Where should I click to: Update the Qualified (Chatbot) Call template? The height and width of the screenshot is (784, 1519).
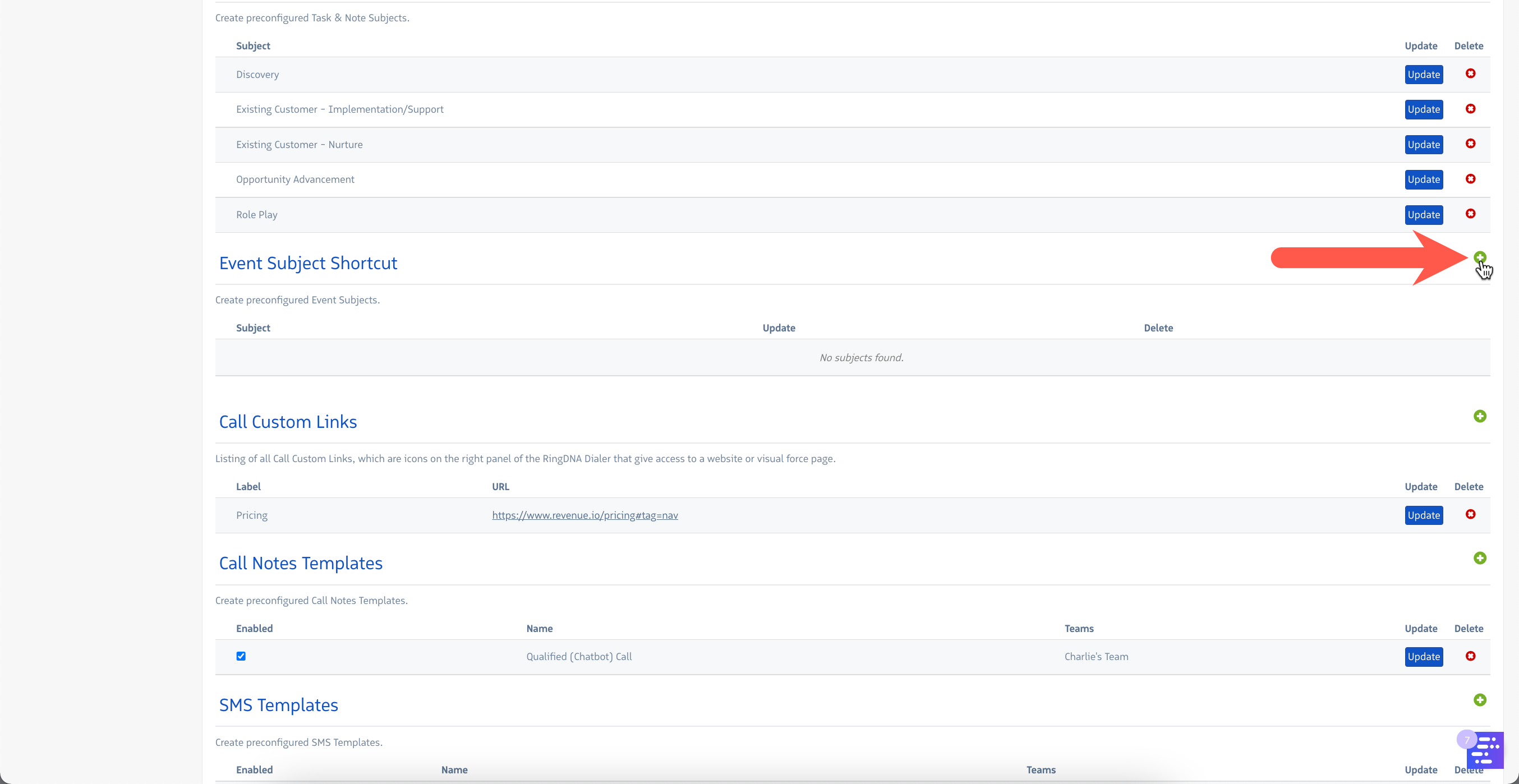[x=1424, y=657]
